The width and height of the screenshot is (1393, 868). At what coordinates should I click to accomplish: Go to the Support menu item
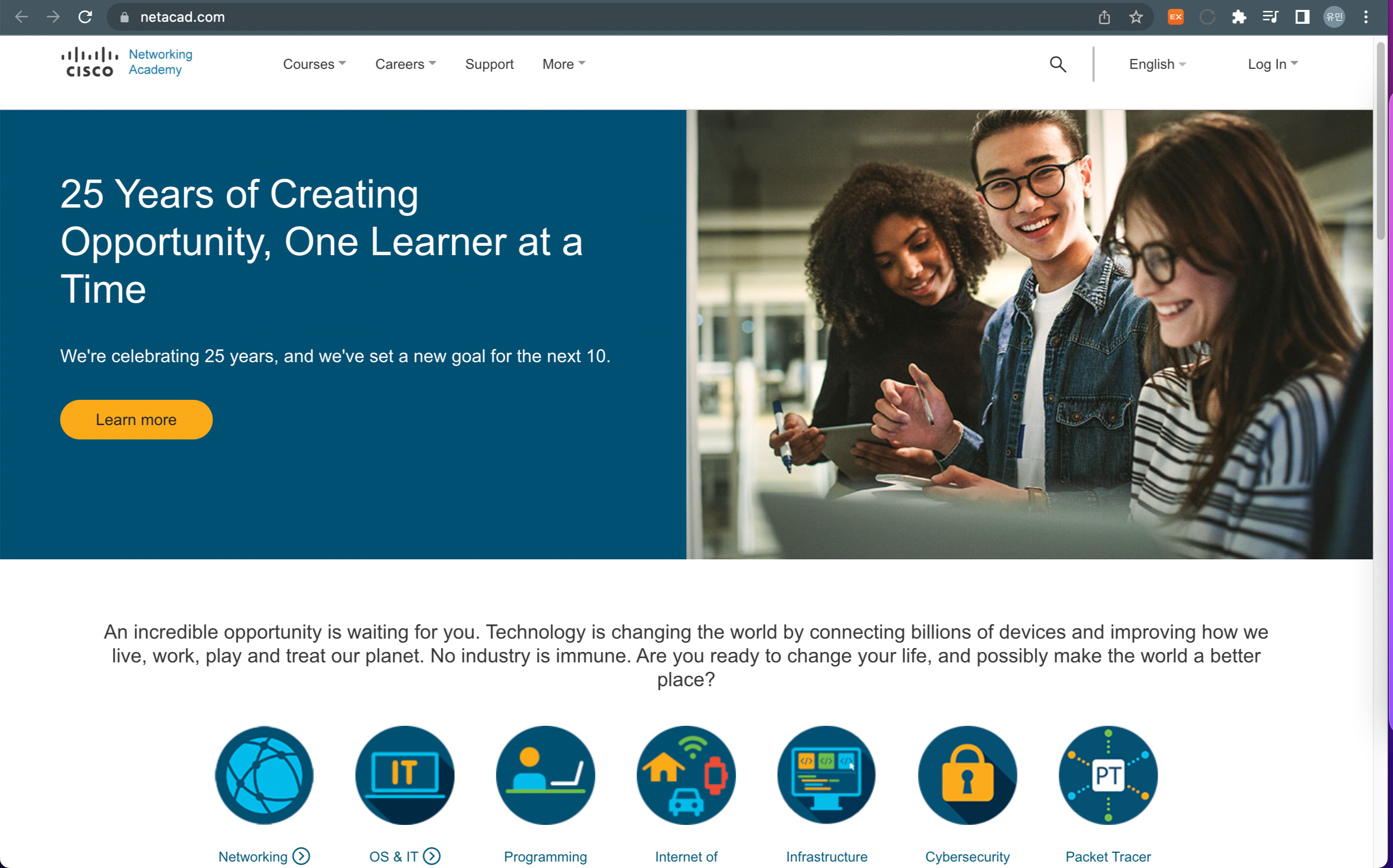click(x=489, y=64)
